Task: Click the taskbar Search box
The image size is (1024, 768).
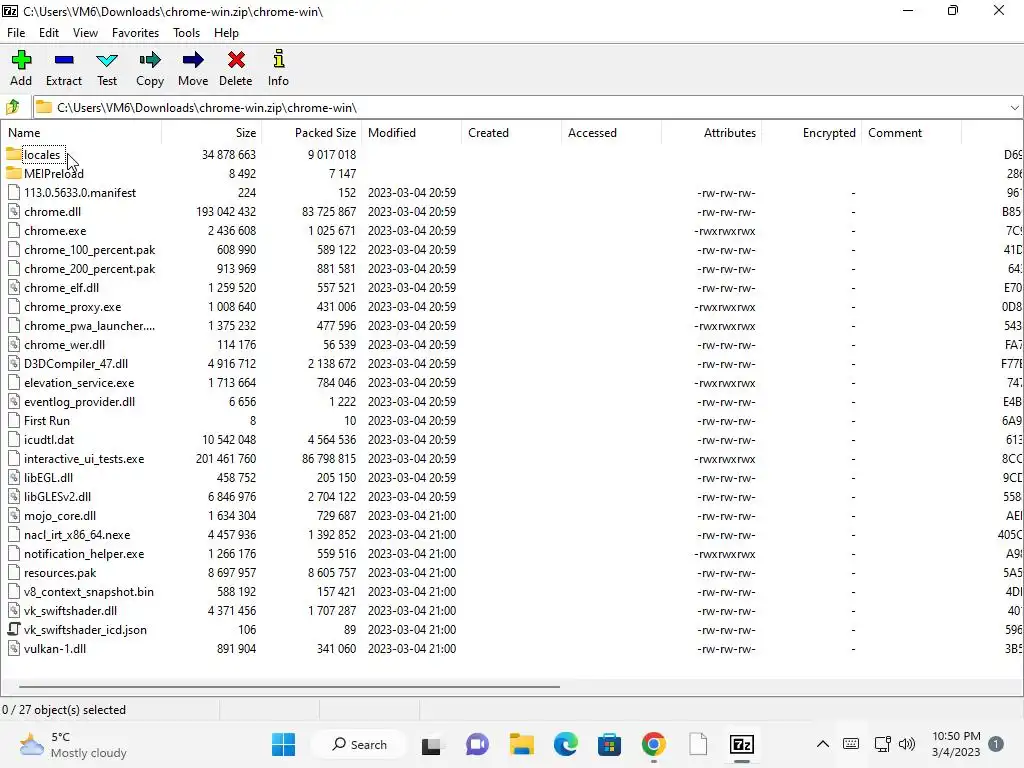Action: (359, 744)
